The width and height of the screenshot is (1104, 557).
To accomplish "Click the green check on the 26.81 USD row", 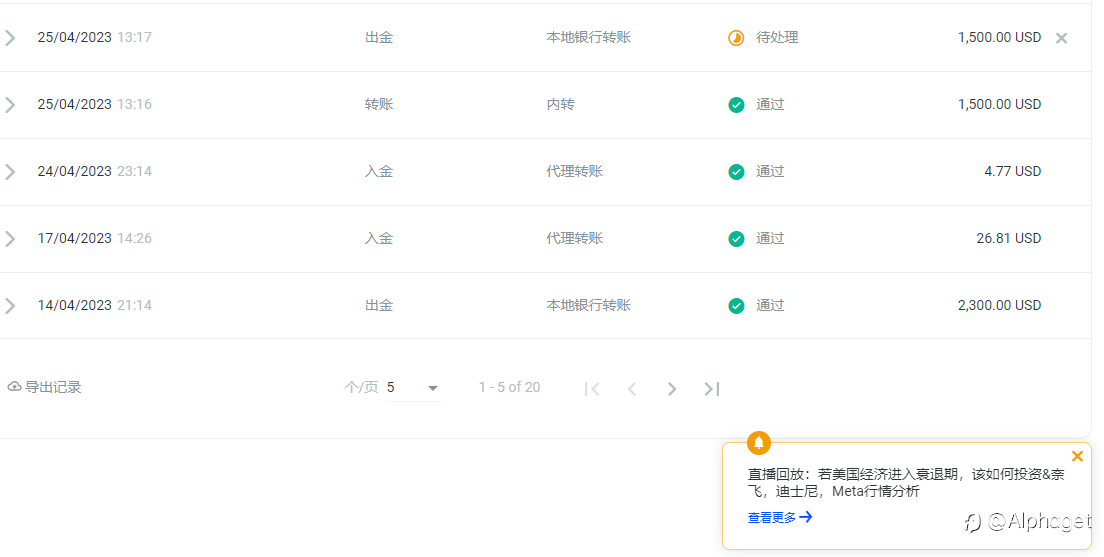I will 736,239.
